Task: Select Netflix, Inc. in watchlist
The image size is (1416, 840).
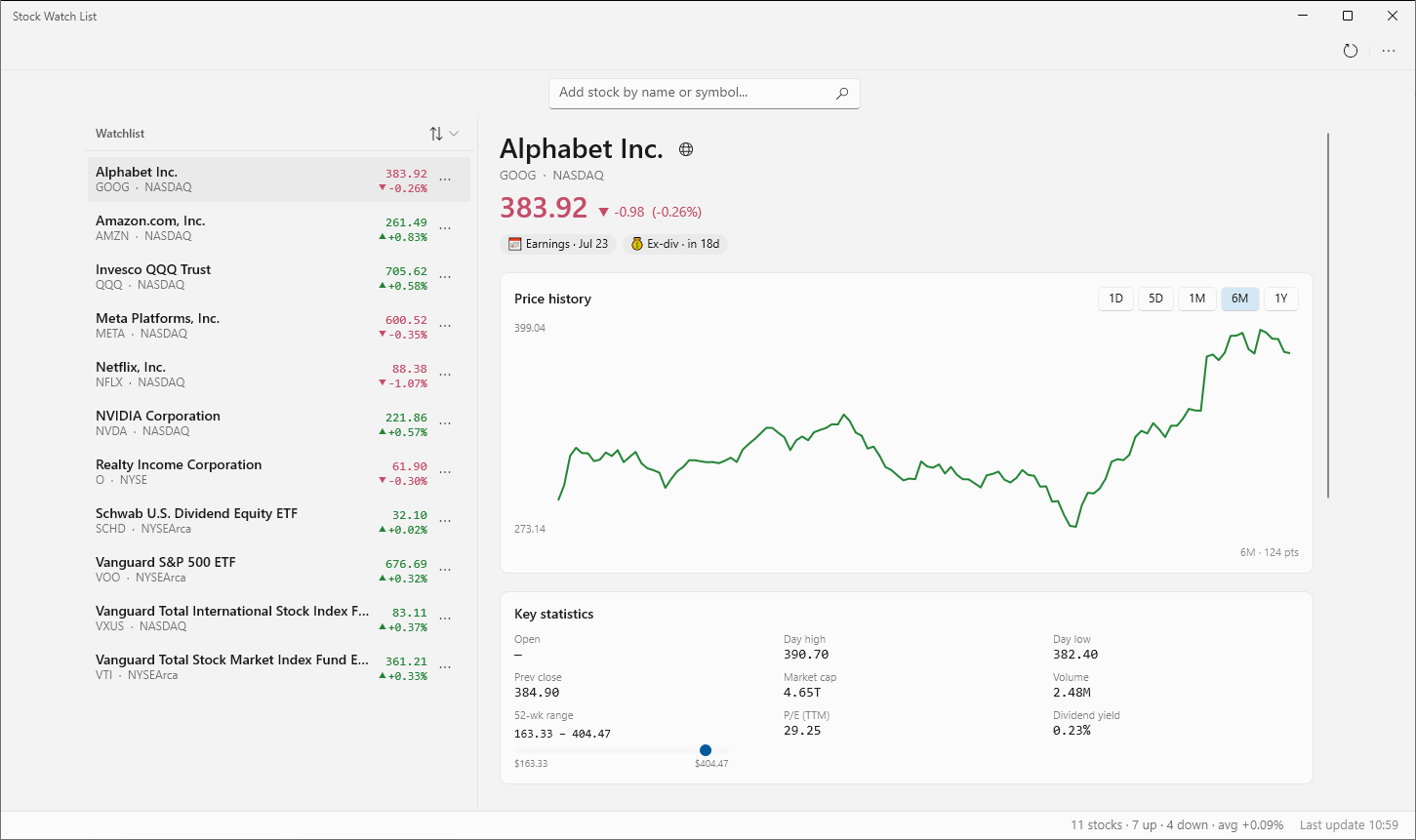Action: (279, 375)
